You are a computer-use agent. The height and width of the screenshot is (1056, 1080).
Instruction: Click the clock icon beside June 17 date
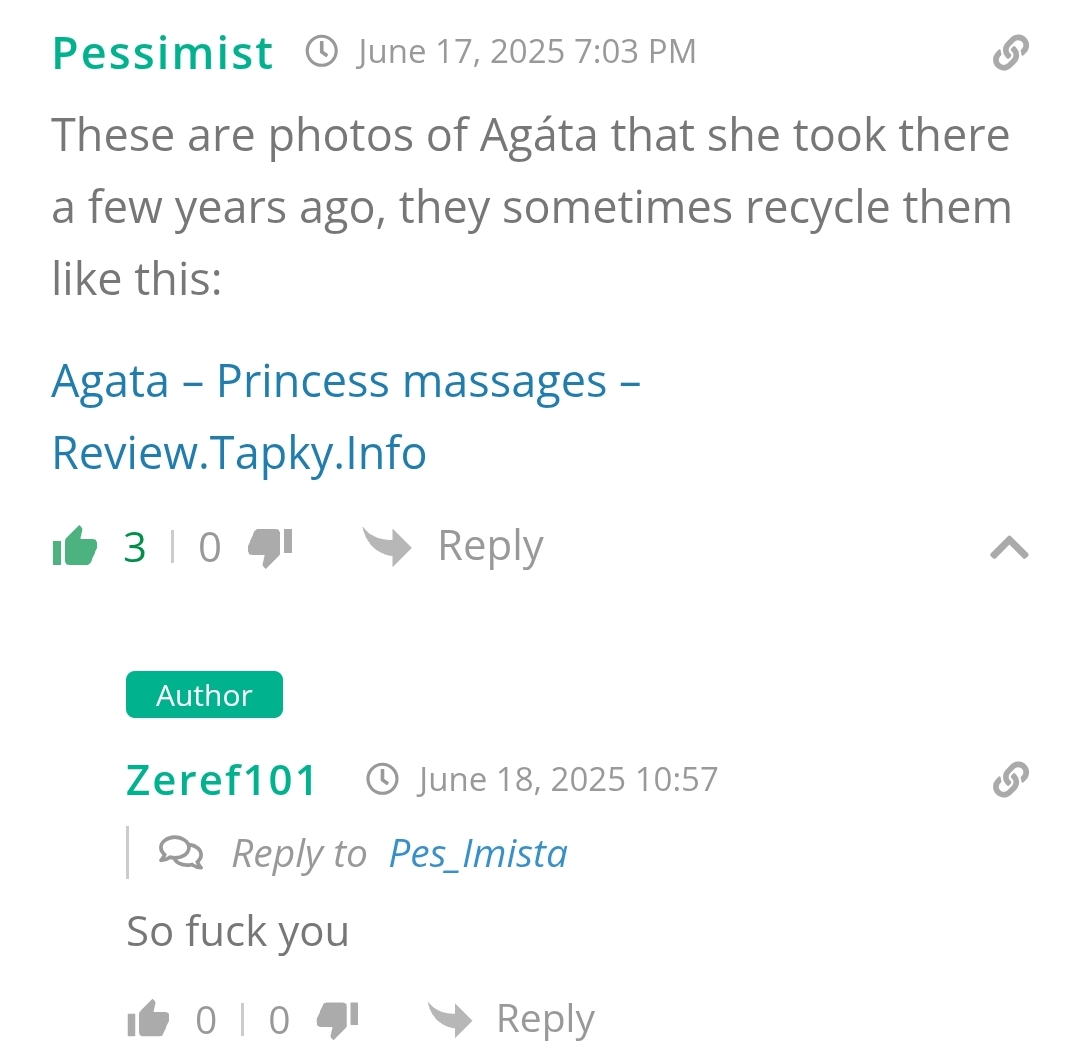(321, 52)
